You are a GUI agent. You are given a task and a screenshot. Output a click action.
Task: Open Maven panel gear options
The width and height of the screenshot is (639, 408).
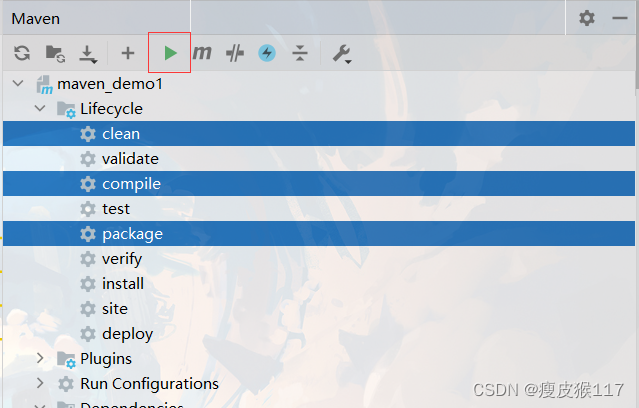pyautogui.click(x=587, y=18)
